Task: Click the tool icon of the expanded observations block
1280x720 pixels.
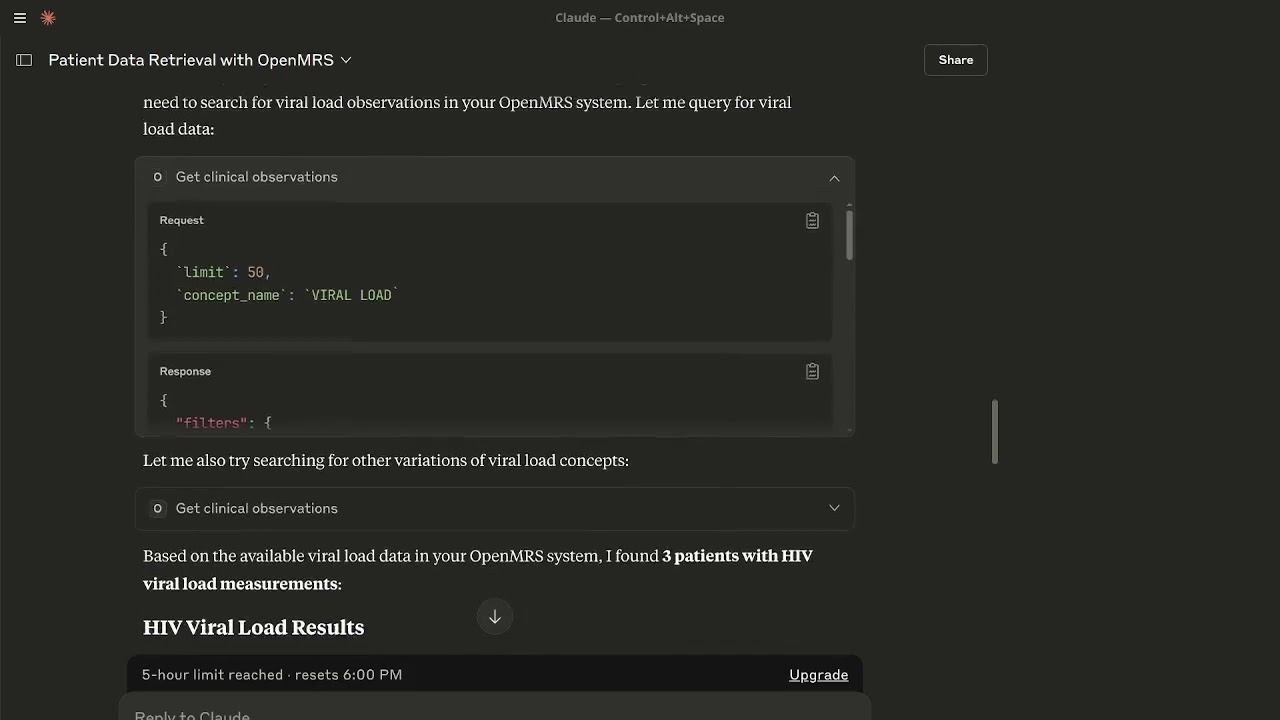Action: pyautogui.click(x=157, y=177)
